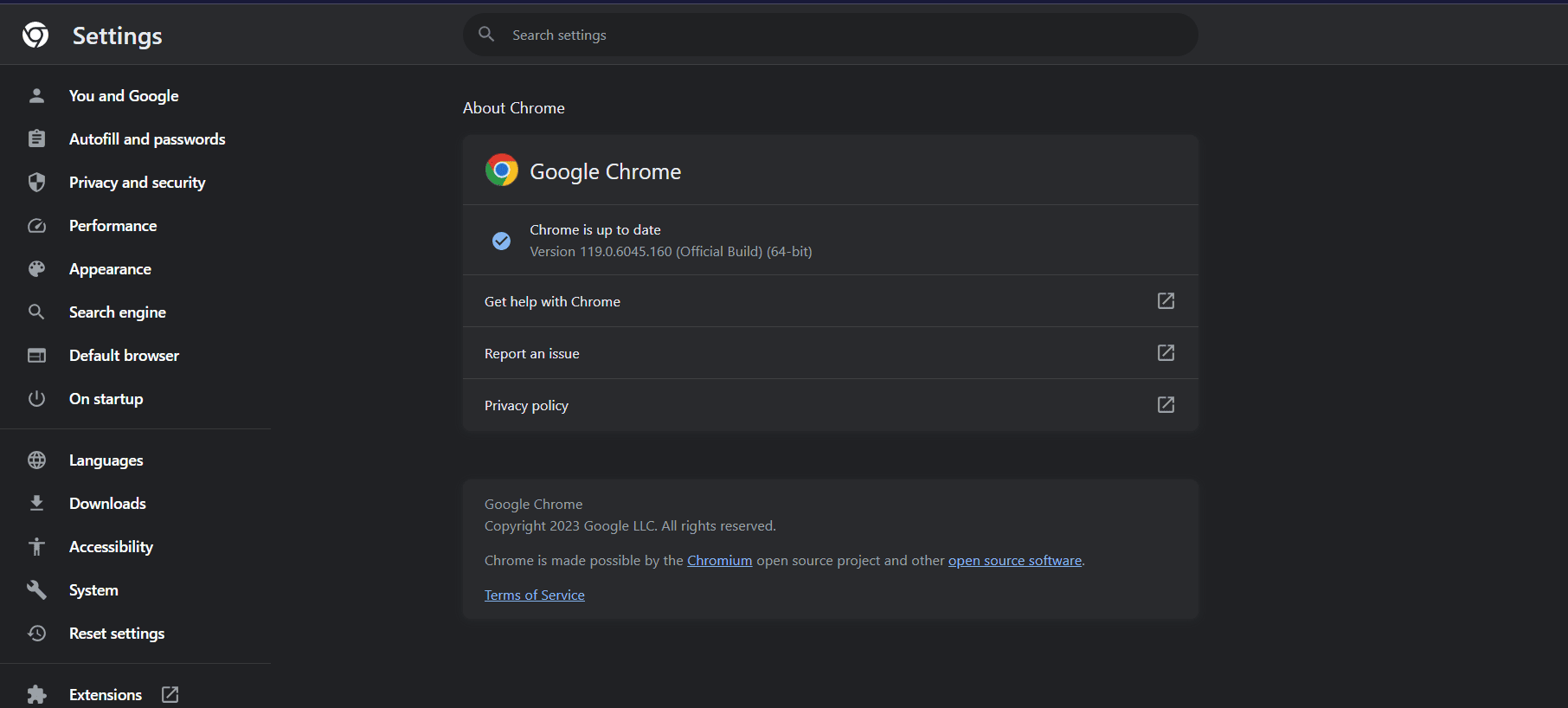Open the Performance settings page

[113, 226]
